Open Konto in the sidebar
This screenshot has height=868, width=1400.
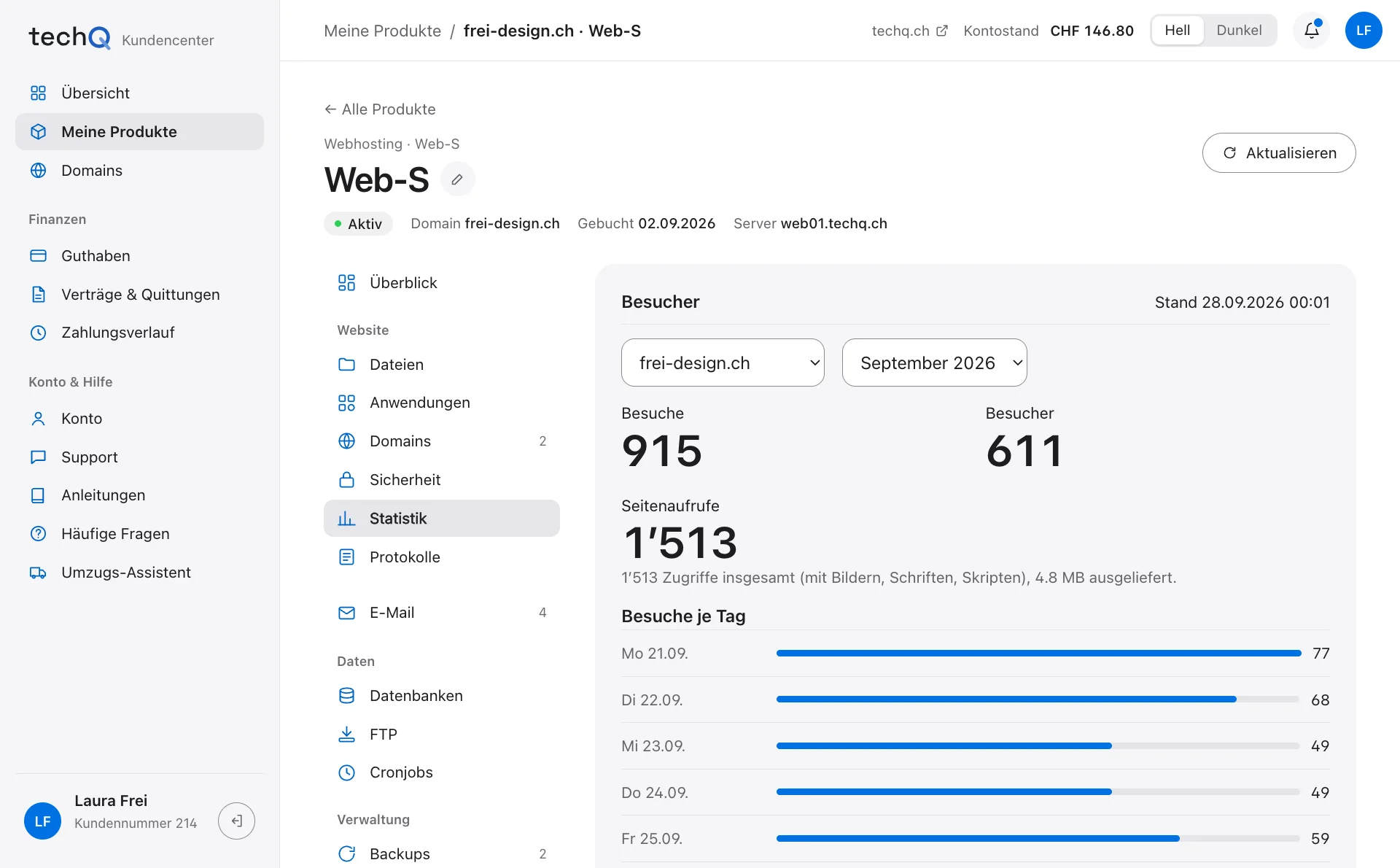click(139, 419)
